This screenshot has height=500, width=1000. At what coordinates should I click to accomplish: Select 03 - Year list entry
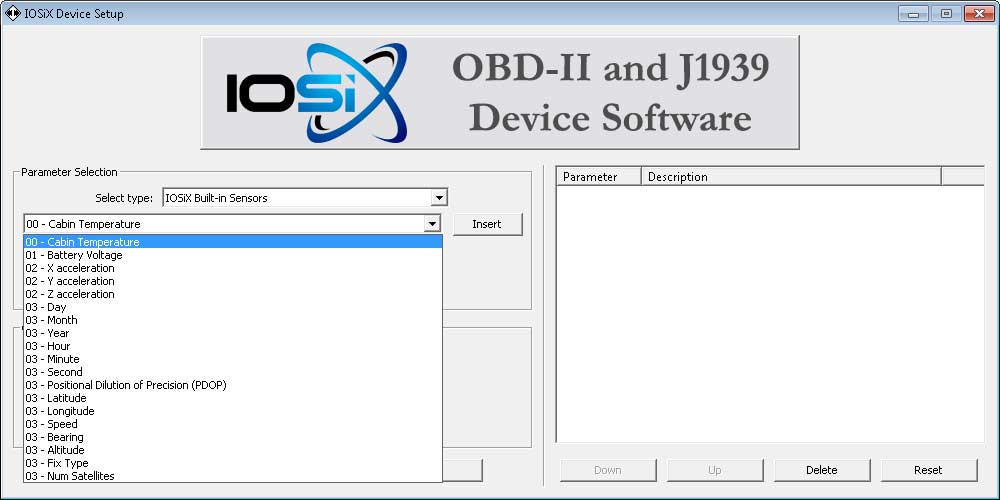(233, 333)
